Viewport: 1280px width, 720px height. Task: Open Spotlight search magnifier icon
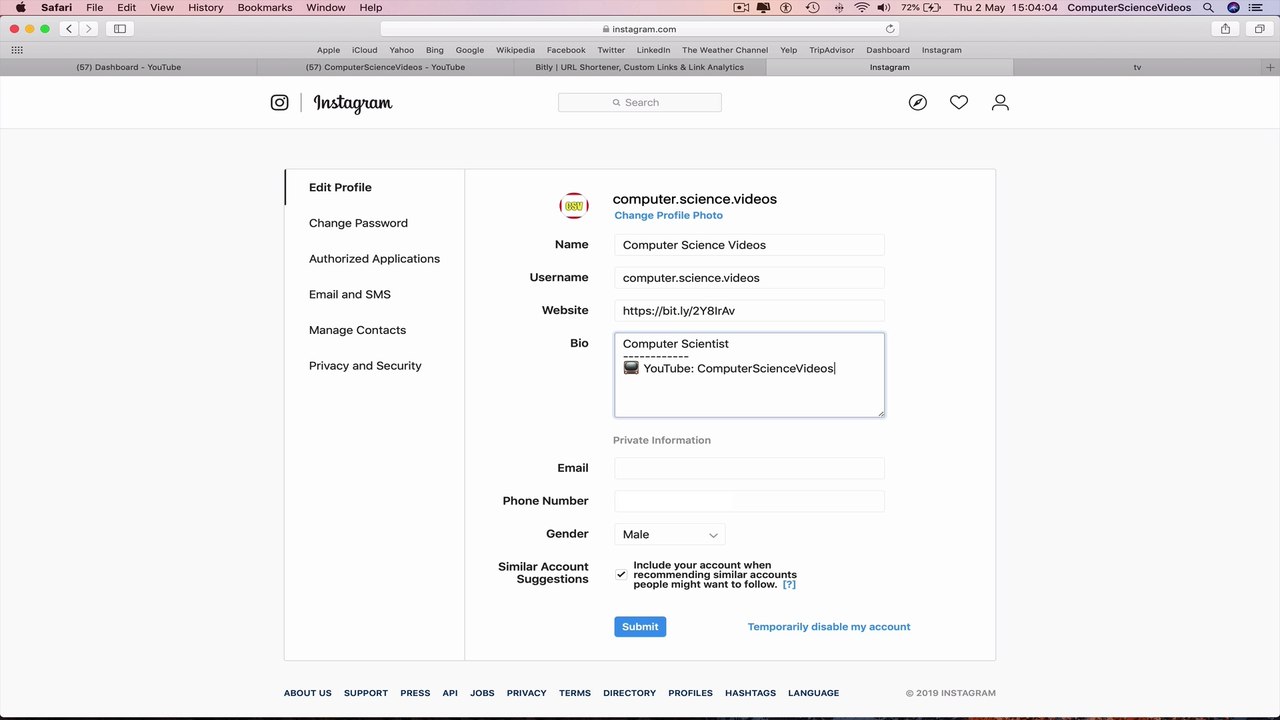tap(1208, 7)
